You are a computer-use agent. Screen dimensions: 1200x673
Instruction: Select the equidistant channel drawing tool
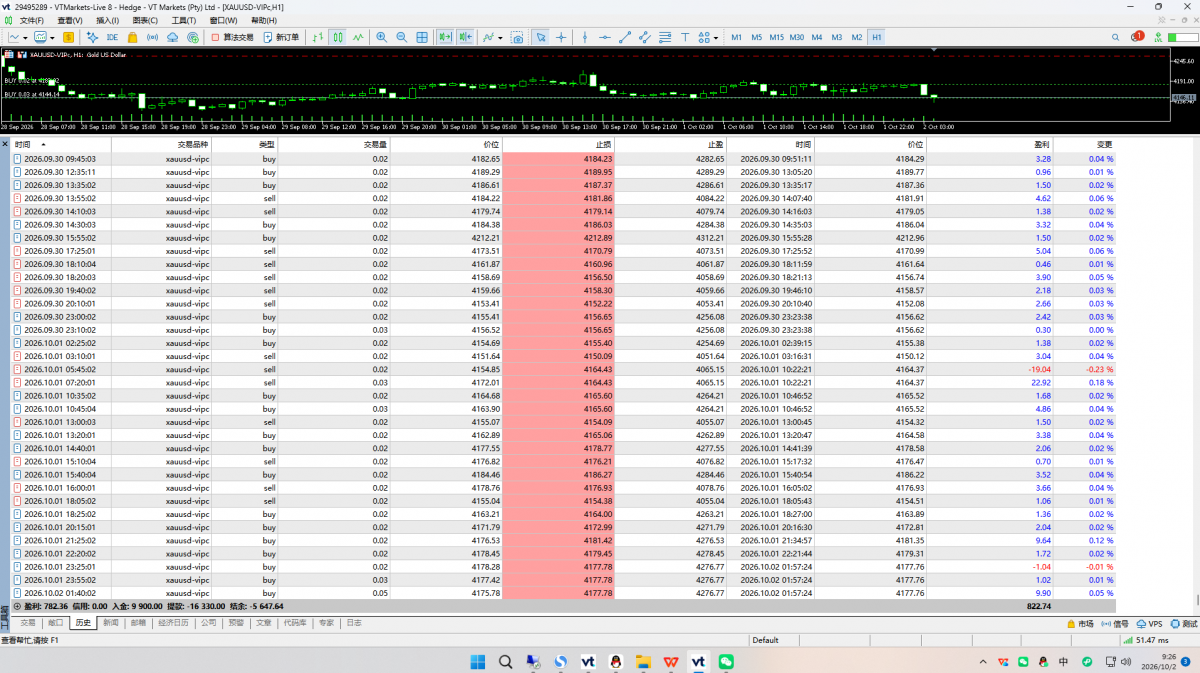[645, 37]
